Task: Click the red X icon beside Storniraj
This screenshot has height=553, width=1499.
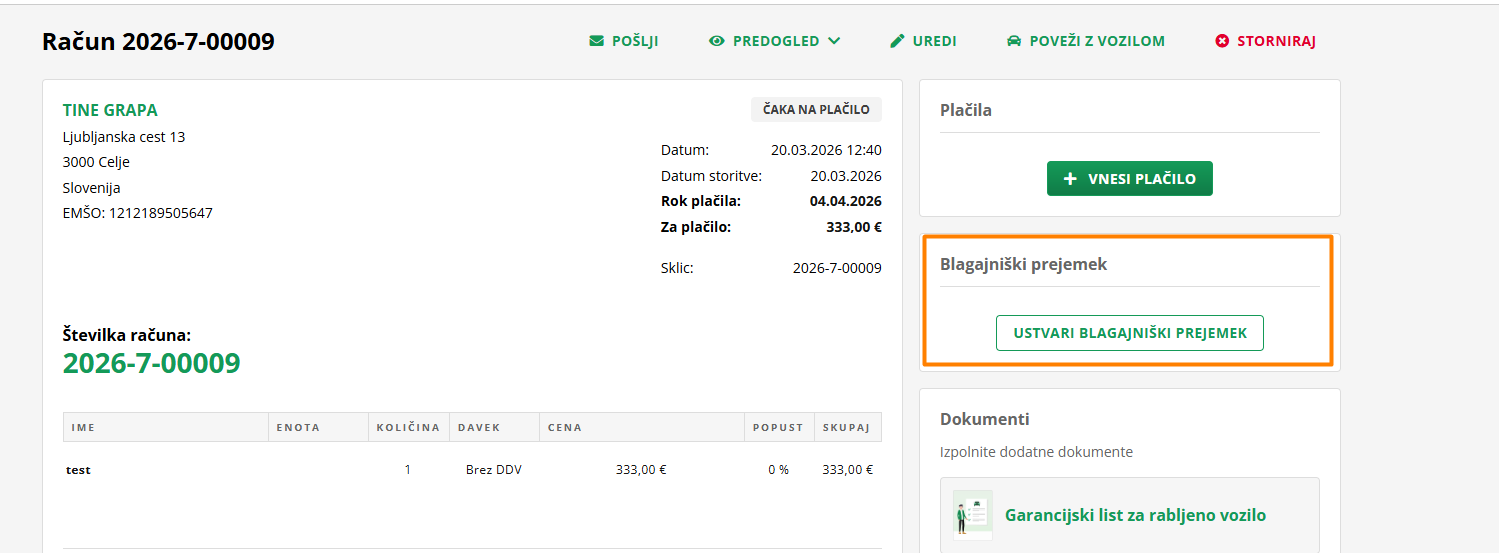Action: (x=1222, y=41)
